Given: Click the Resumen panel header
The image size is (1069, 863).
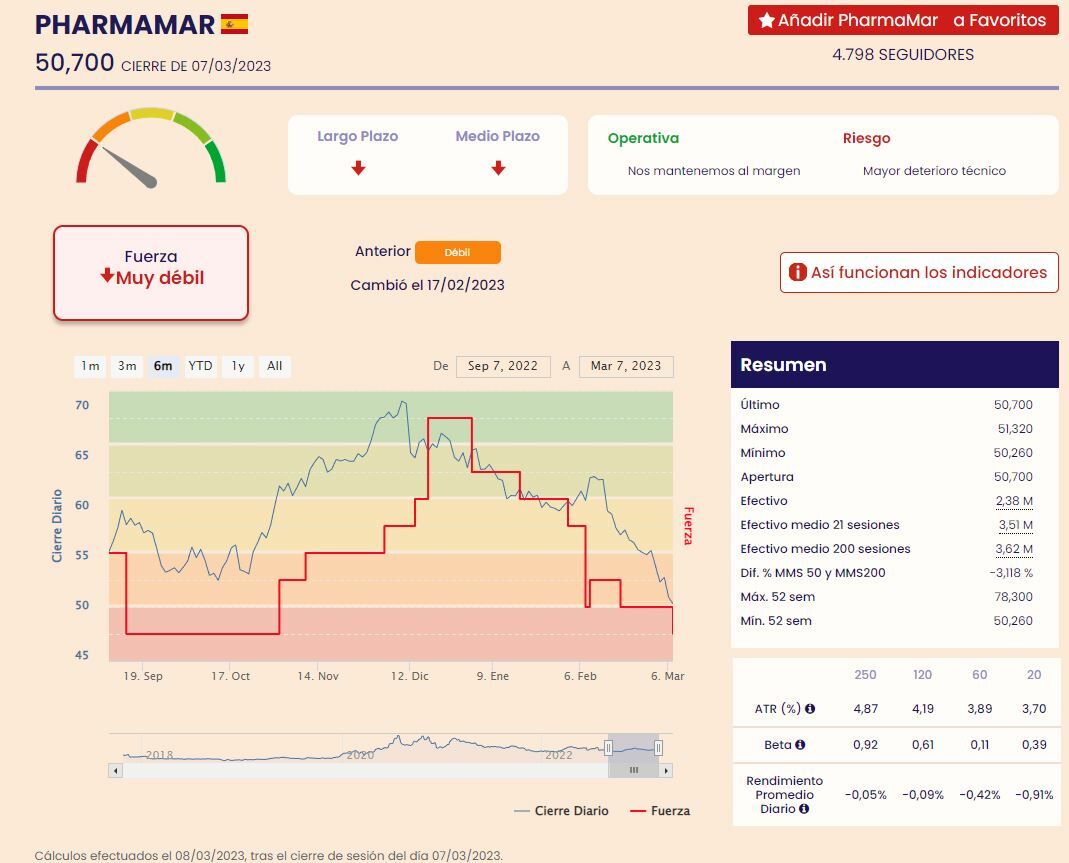Looking at the screenshot, I should [894, 365].
